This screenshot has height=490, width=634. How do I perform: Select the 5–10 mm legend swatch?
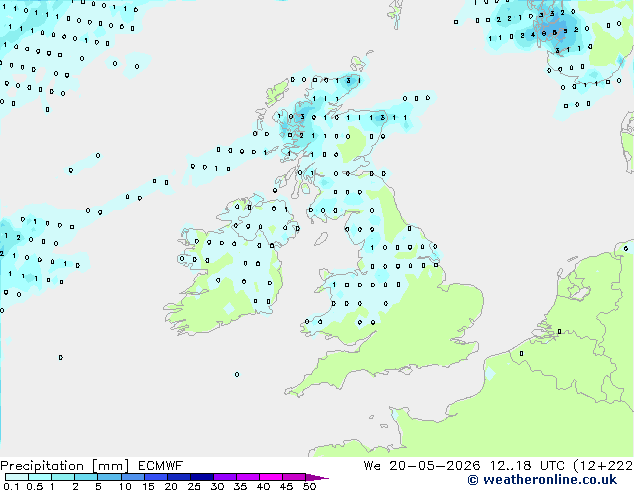[110, 477]
